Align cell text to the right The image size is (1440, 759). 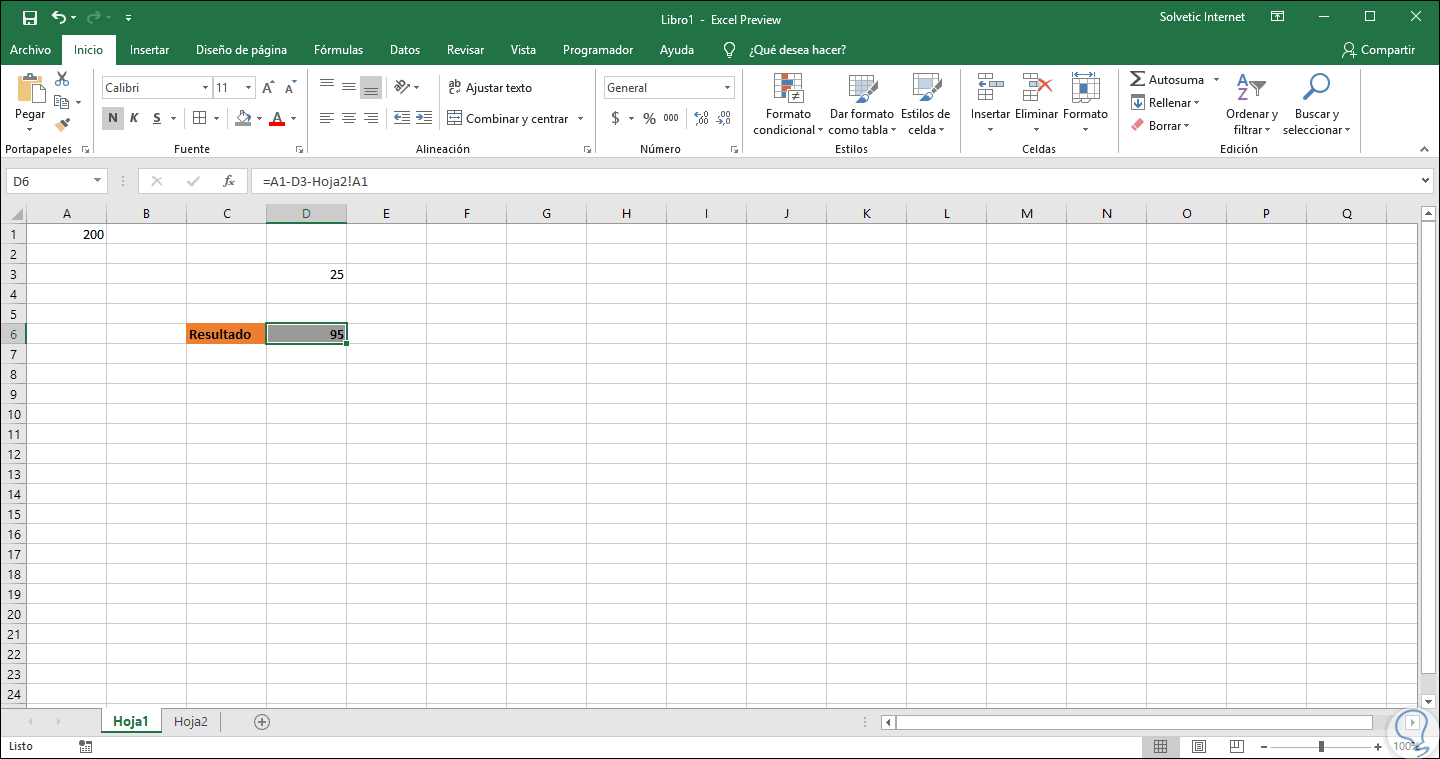tap(371, 118)
